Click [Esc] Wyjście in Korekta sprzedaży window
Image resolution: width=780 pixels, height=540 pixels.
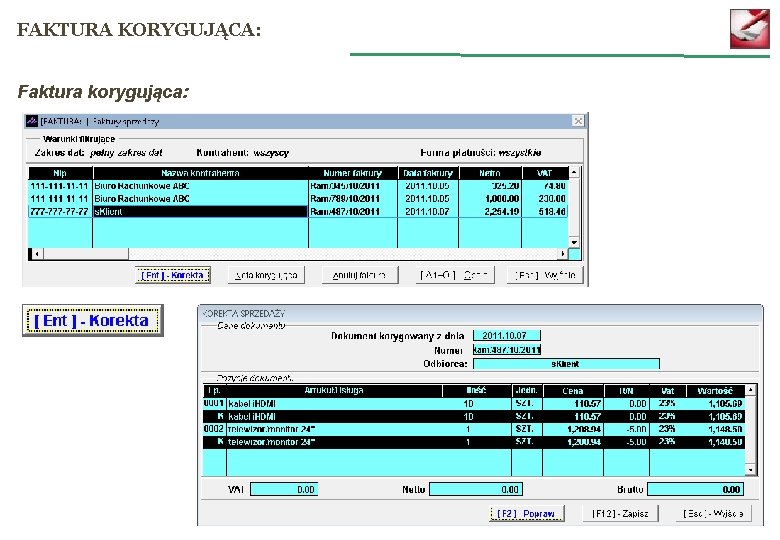[x=713, y=513]
